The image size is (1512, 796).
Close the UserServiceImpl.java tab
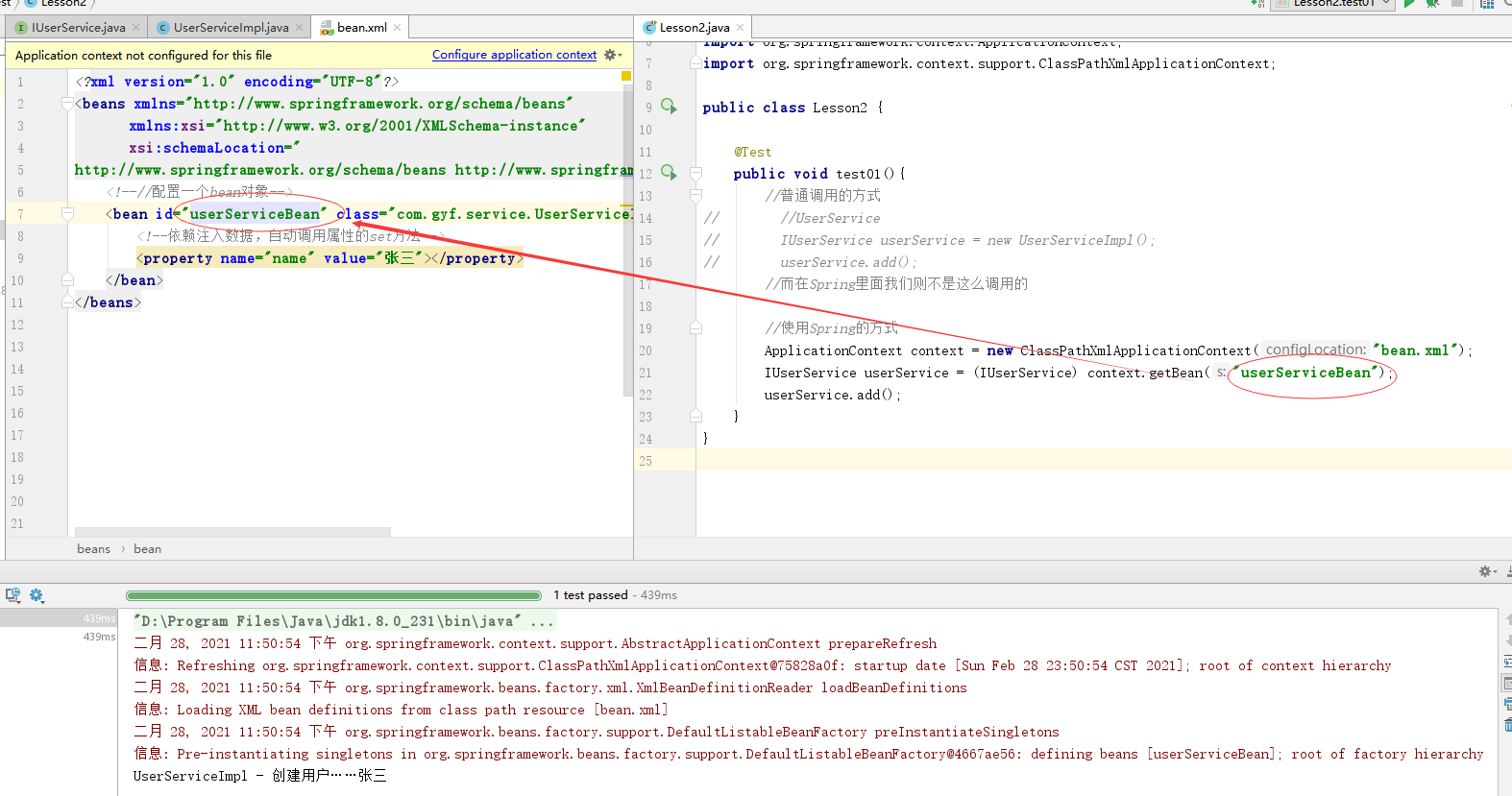click(299, 28)
